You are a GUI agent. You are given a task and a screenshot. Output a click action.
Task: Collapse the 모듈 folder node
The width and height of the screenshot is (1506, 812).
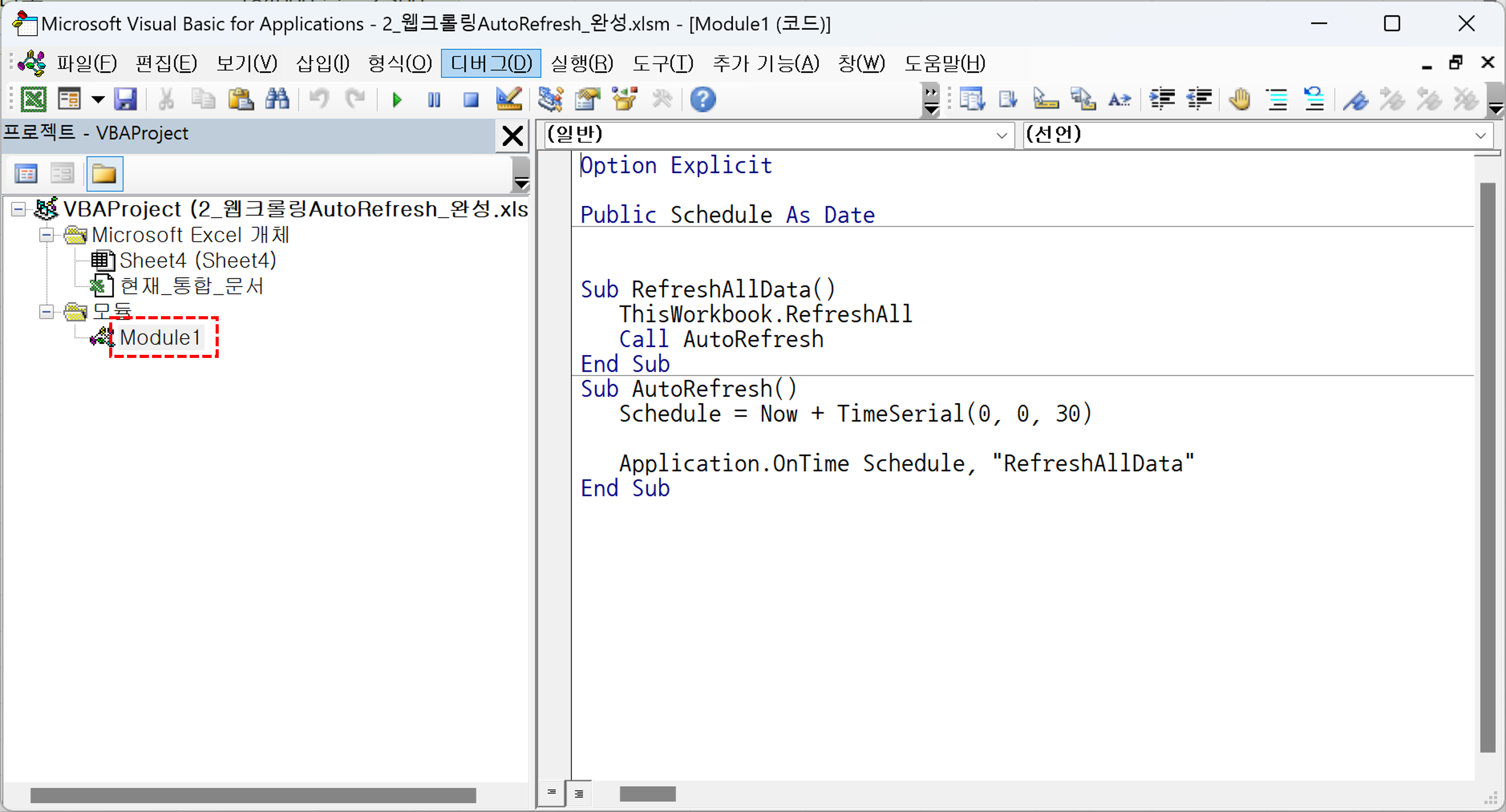tap(46, 312)
